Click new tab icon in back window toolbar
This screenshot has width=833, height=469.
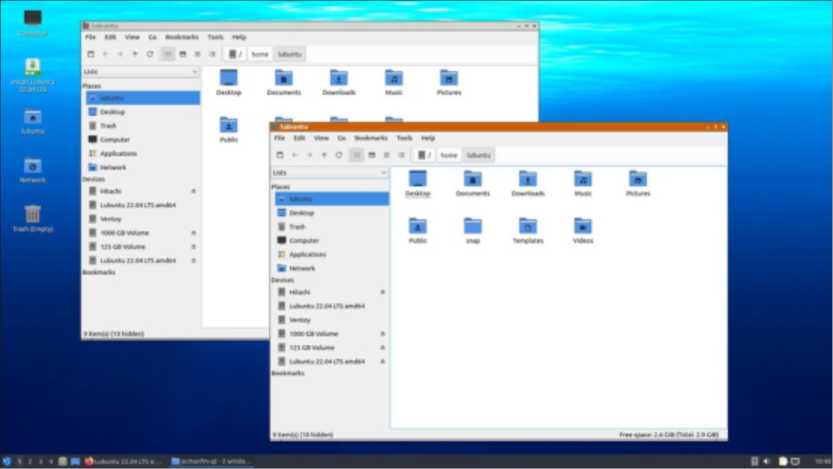click(91, 54)
